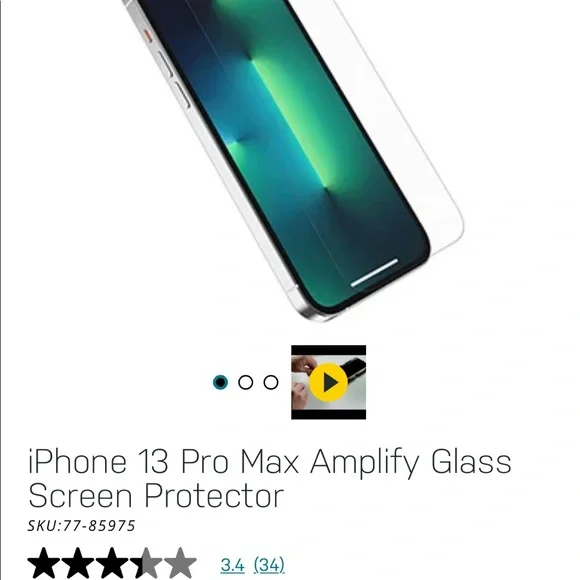Click the half-filled fourth rating star
The height and width of the screenshot is (580, 580).
point(146,563)
